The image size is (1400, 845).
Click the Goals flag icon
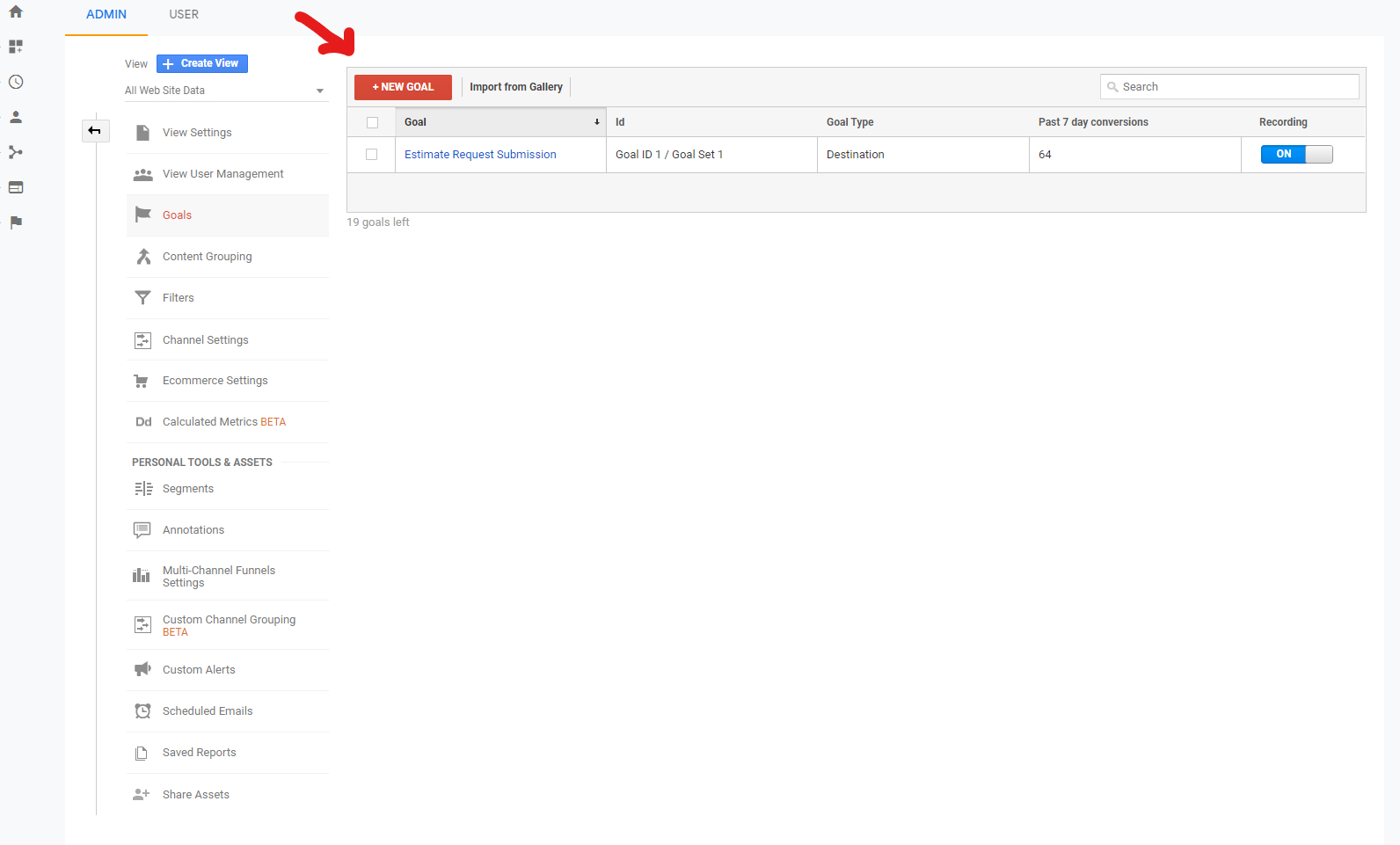tap(142, 215)
